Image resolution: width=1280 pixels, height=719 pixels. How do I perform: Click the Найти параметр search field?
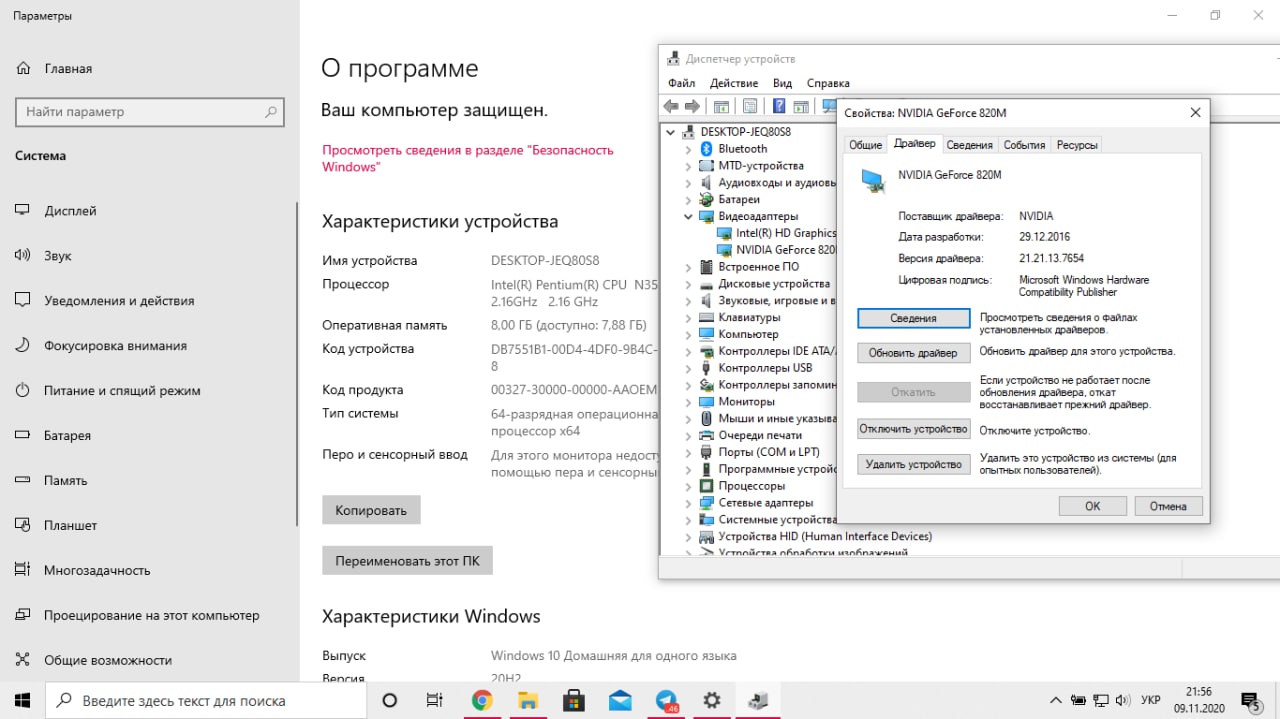(x=150, y=112)
